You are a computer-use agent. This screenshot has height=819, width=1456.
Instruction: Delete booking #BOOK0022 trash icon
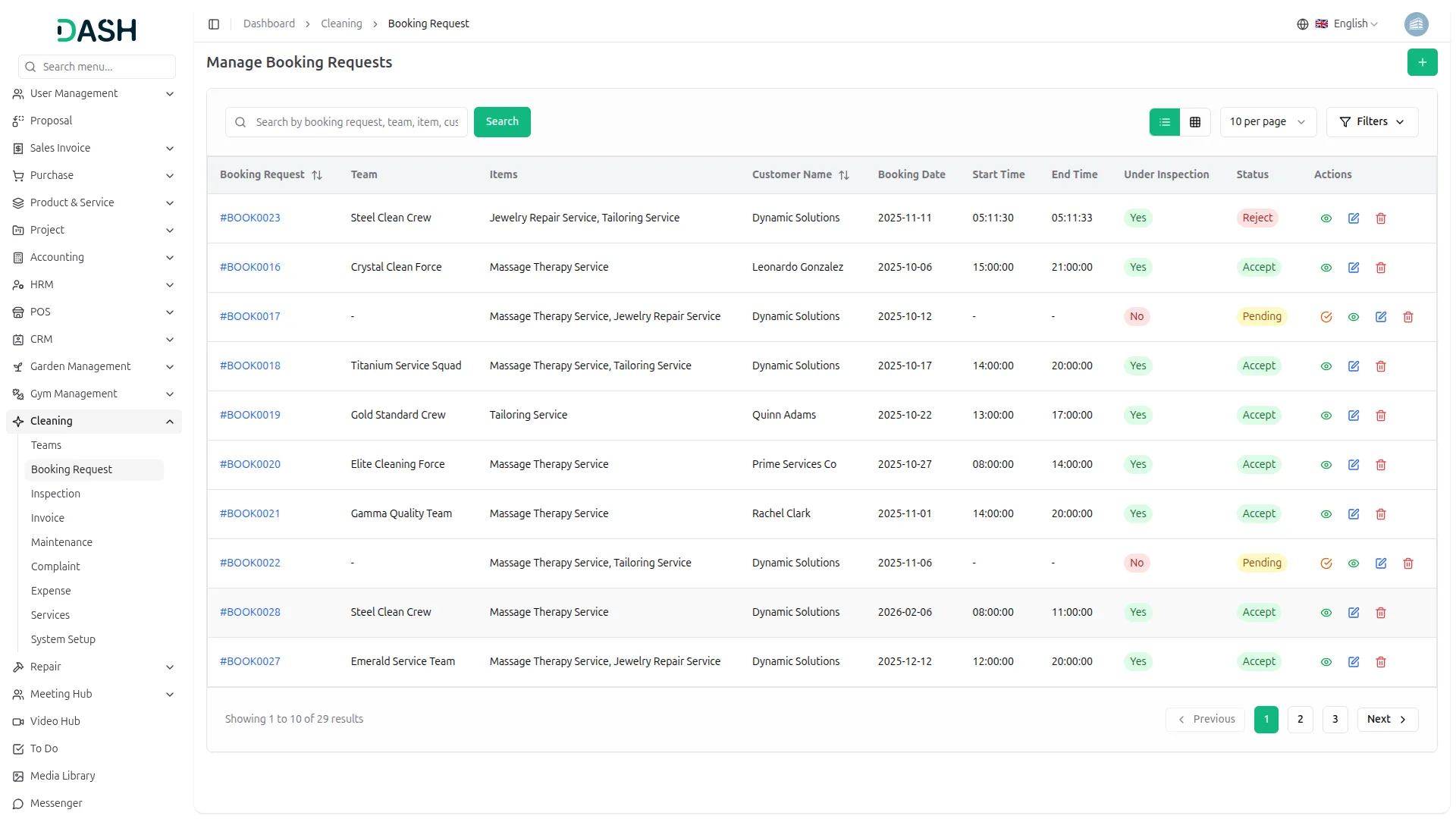[x=1408, y=563]
